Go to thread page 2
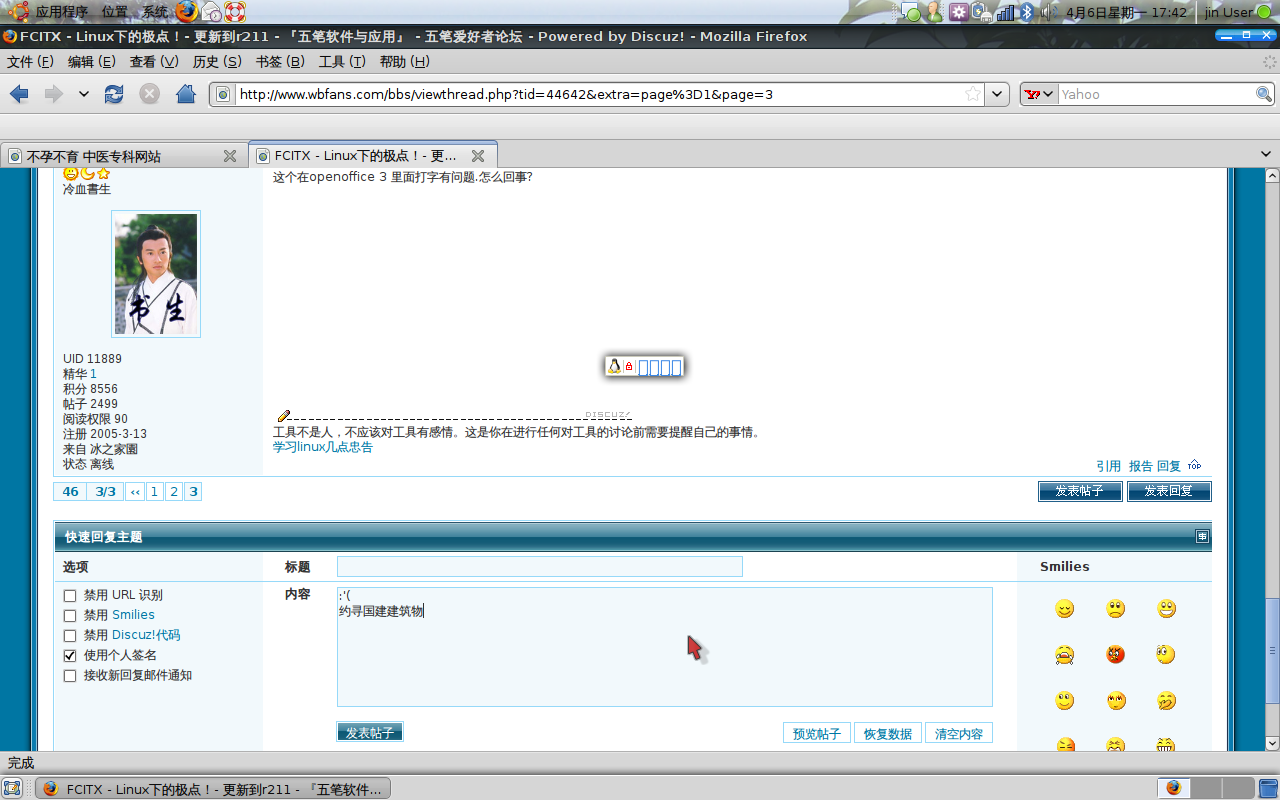Viewport: 1280px width, 800px height. click(174, 491)
